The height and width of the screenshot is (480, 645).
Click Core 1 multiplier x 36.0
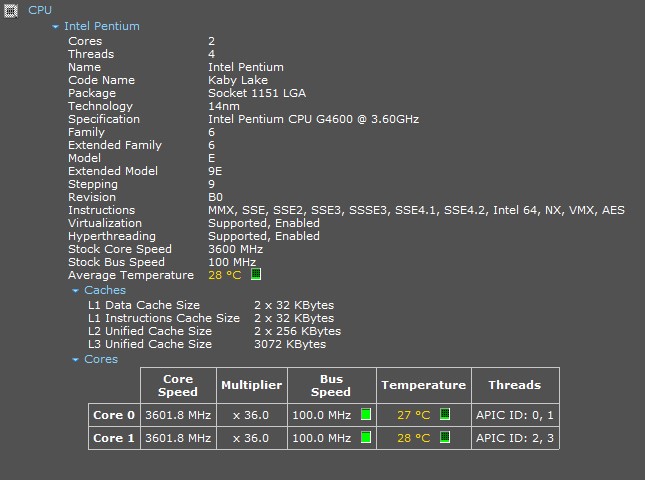252,438
